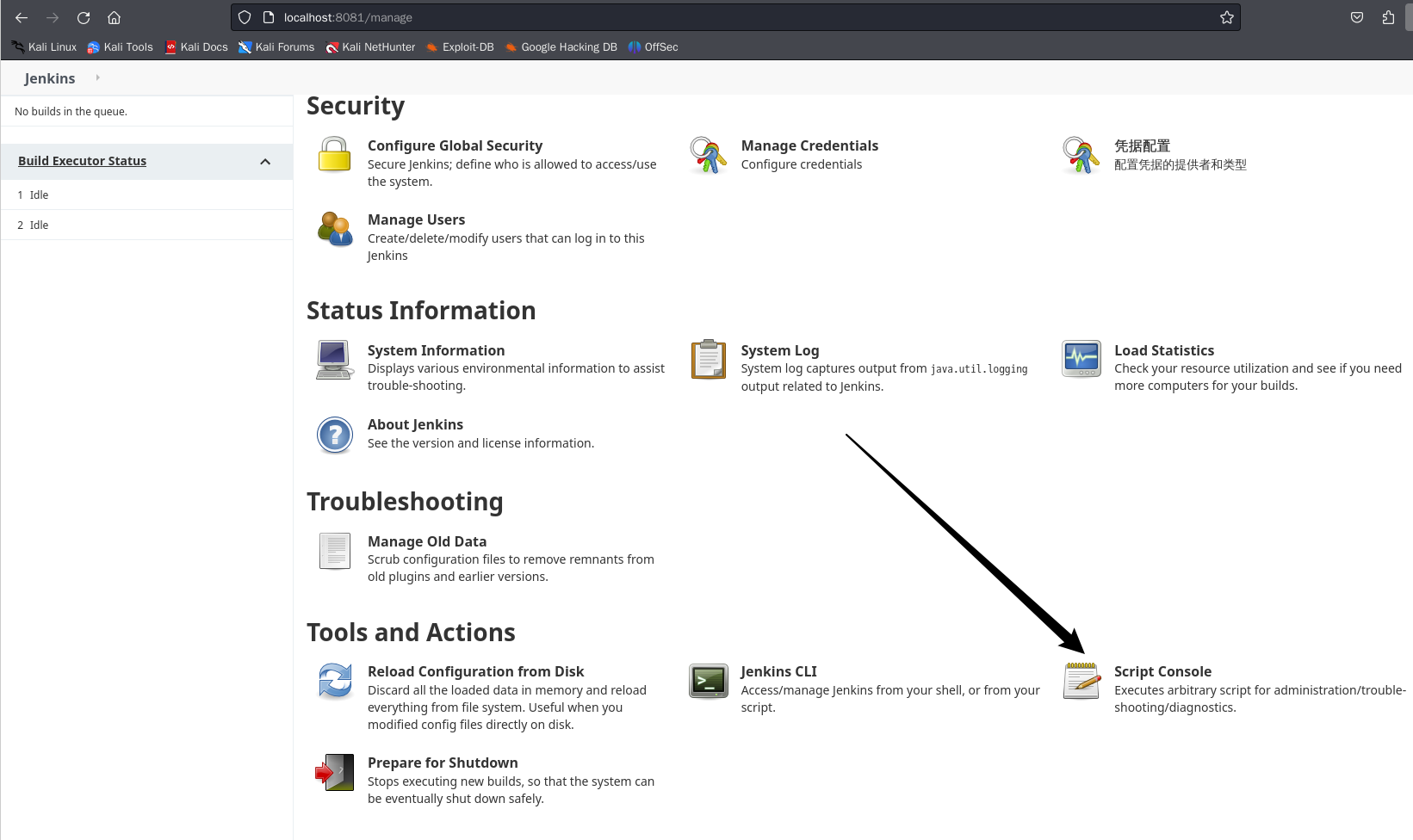1413x840 pixels.
Task: Open the Manage Users link
Action: click(x=416, y=219)
